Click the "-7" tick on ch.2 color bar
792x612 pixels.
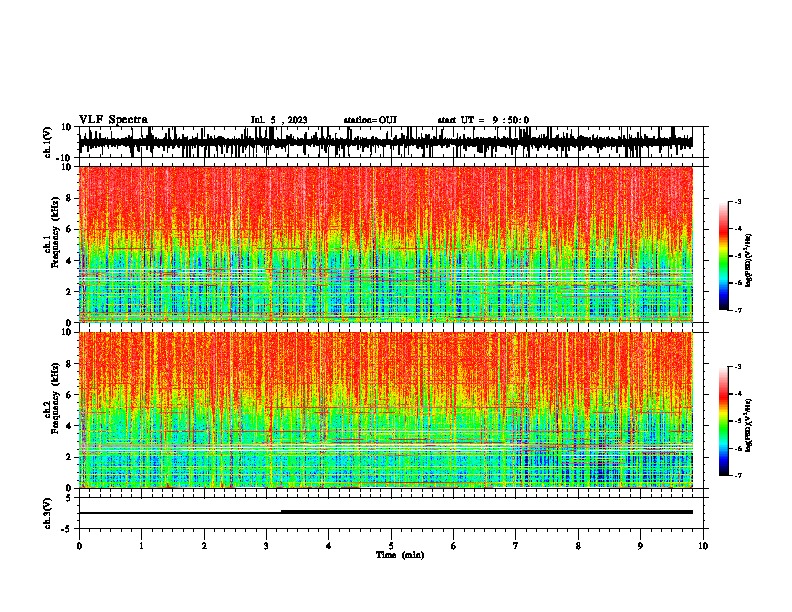coord(738,475)
